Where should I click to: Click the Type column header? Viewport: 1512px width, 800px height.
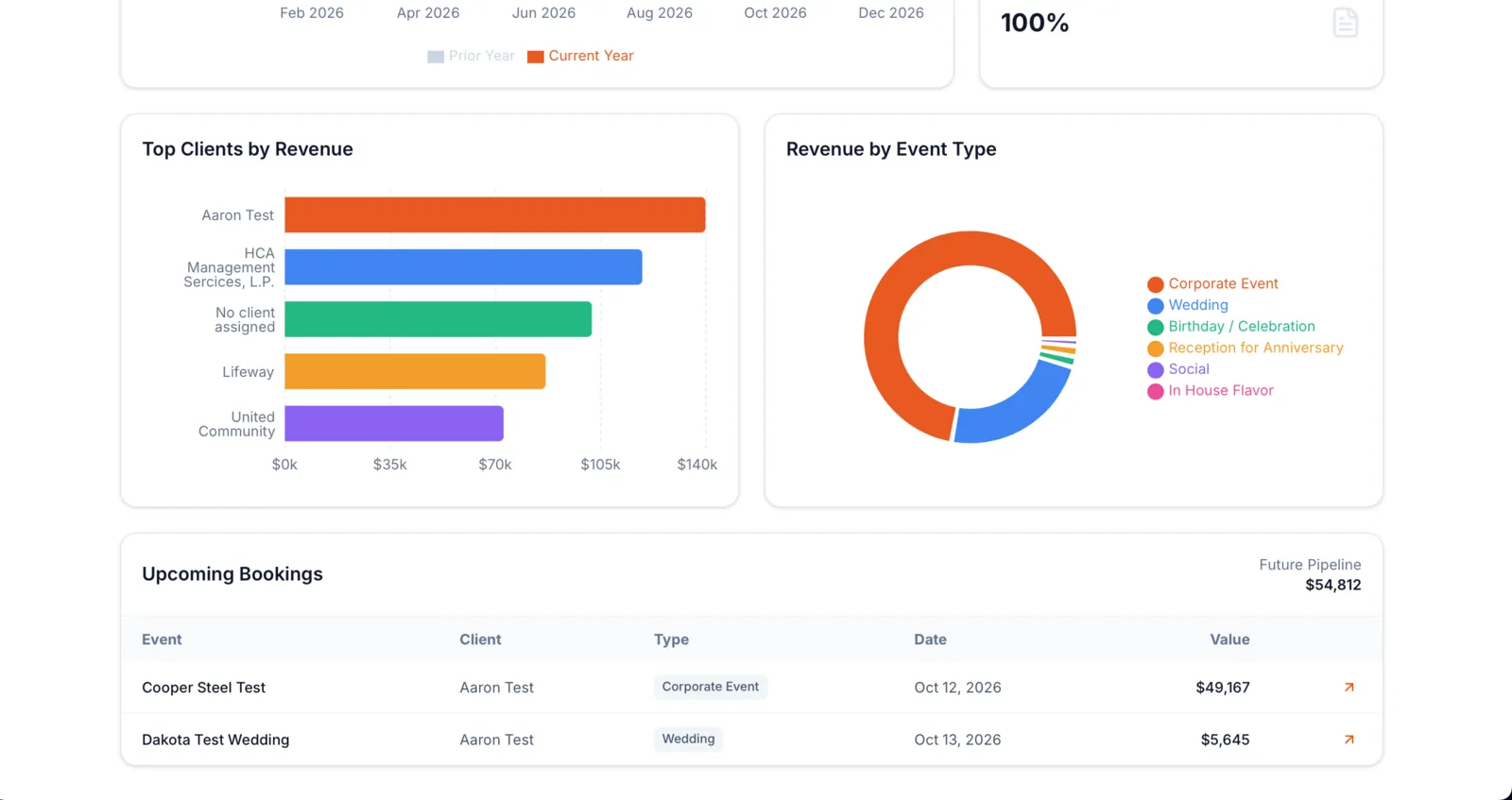click(x=671, y=639)
